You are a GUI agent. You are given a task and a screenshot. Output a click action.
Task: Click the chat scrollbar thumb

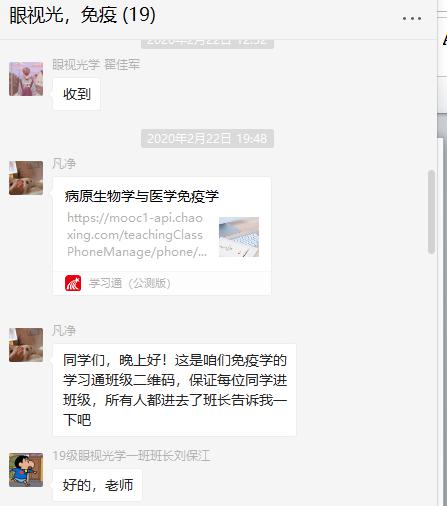click(431, 212)
